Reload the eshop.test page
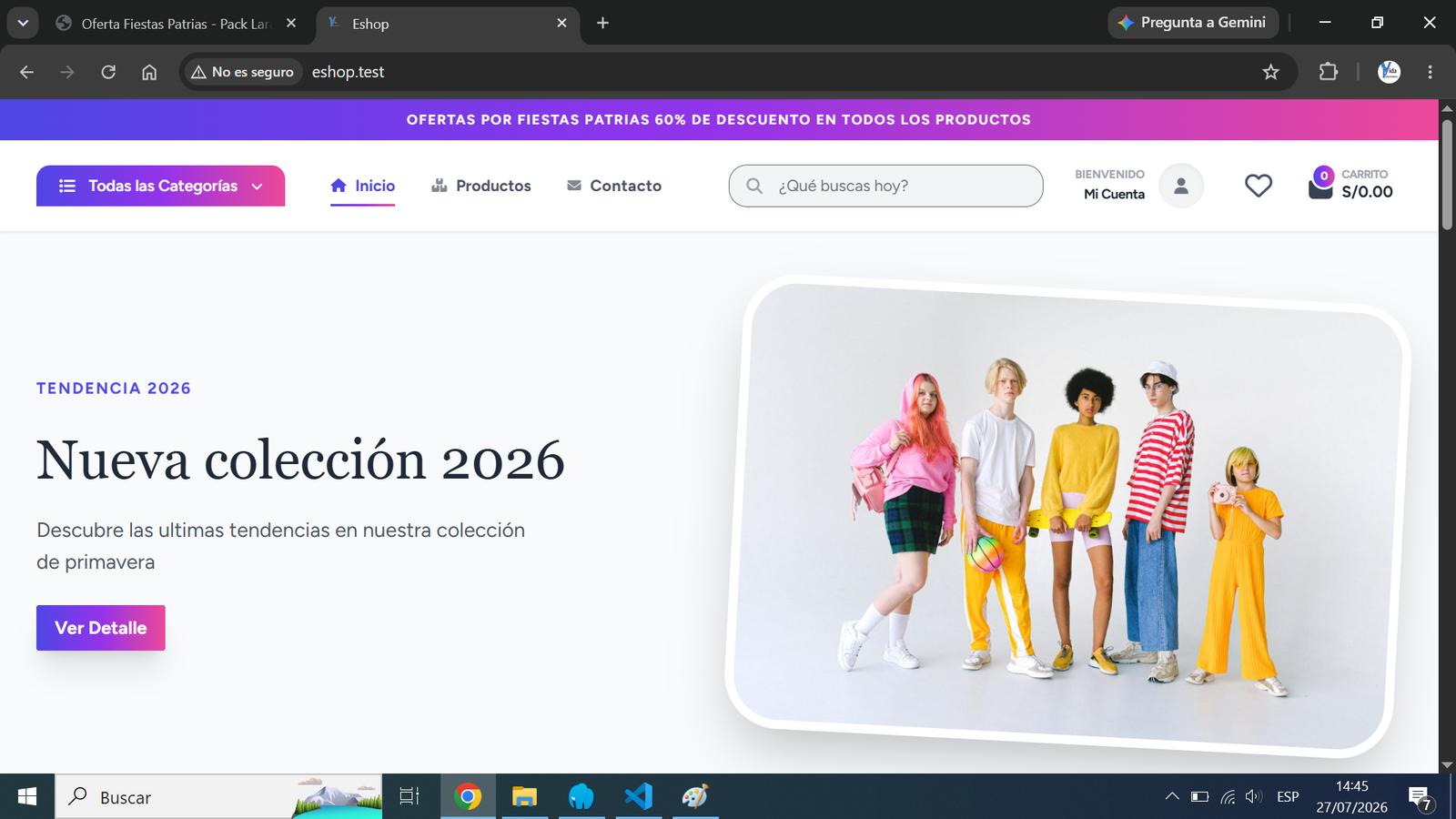Image resolution: width=1456 pixels, height=819 pixels. click(108, 72)
